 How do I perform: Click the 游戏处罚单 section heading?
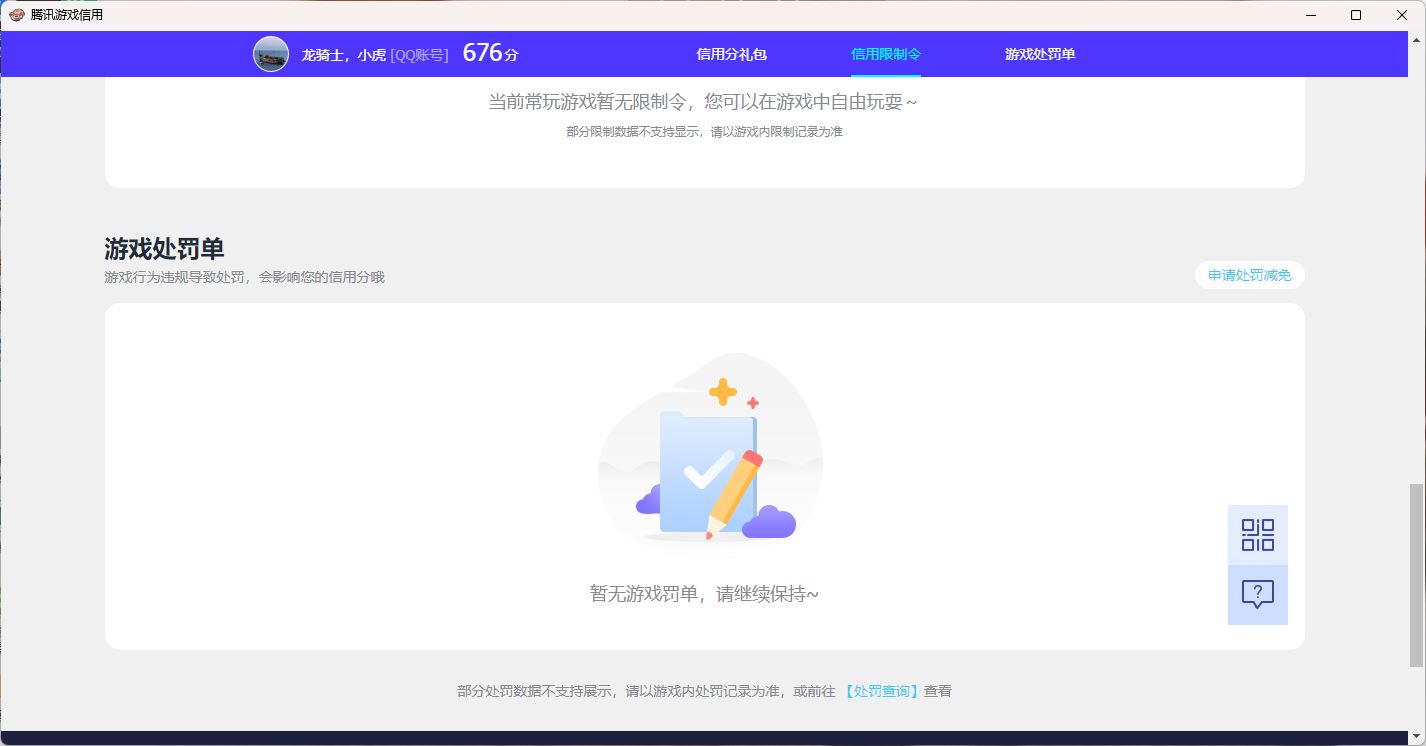pyautogui.click(x=164, y=249)
